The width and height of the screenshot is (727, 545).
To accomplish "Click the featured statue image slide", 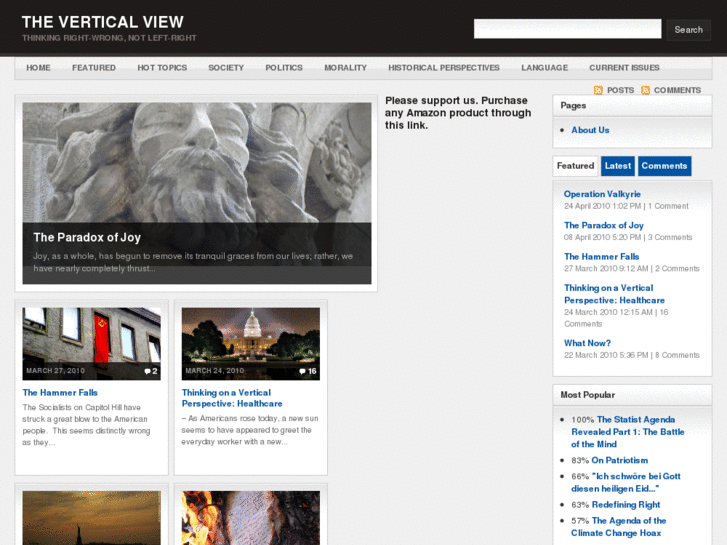I will pyautogui.click(x=197, y=162).
